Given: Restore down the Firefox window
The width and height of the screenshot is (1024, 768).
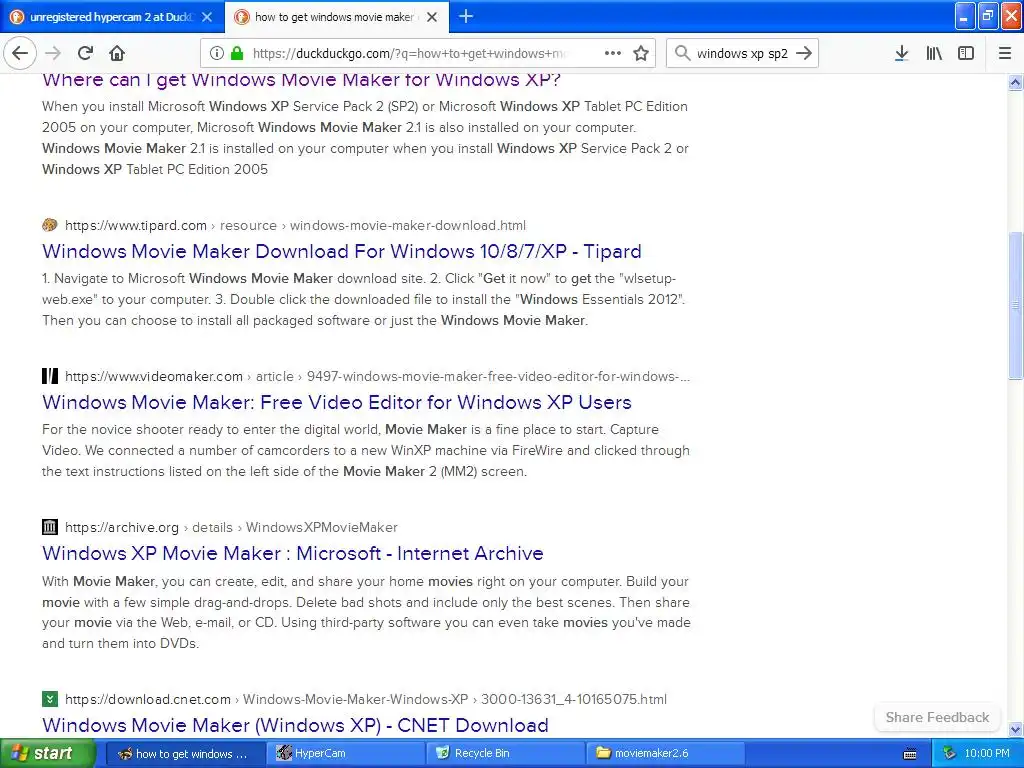Looking at the screenshot, I should (988, 16).
